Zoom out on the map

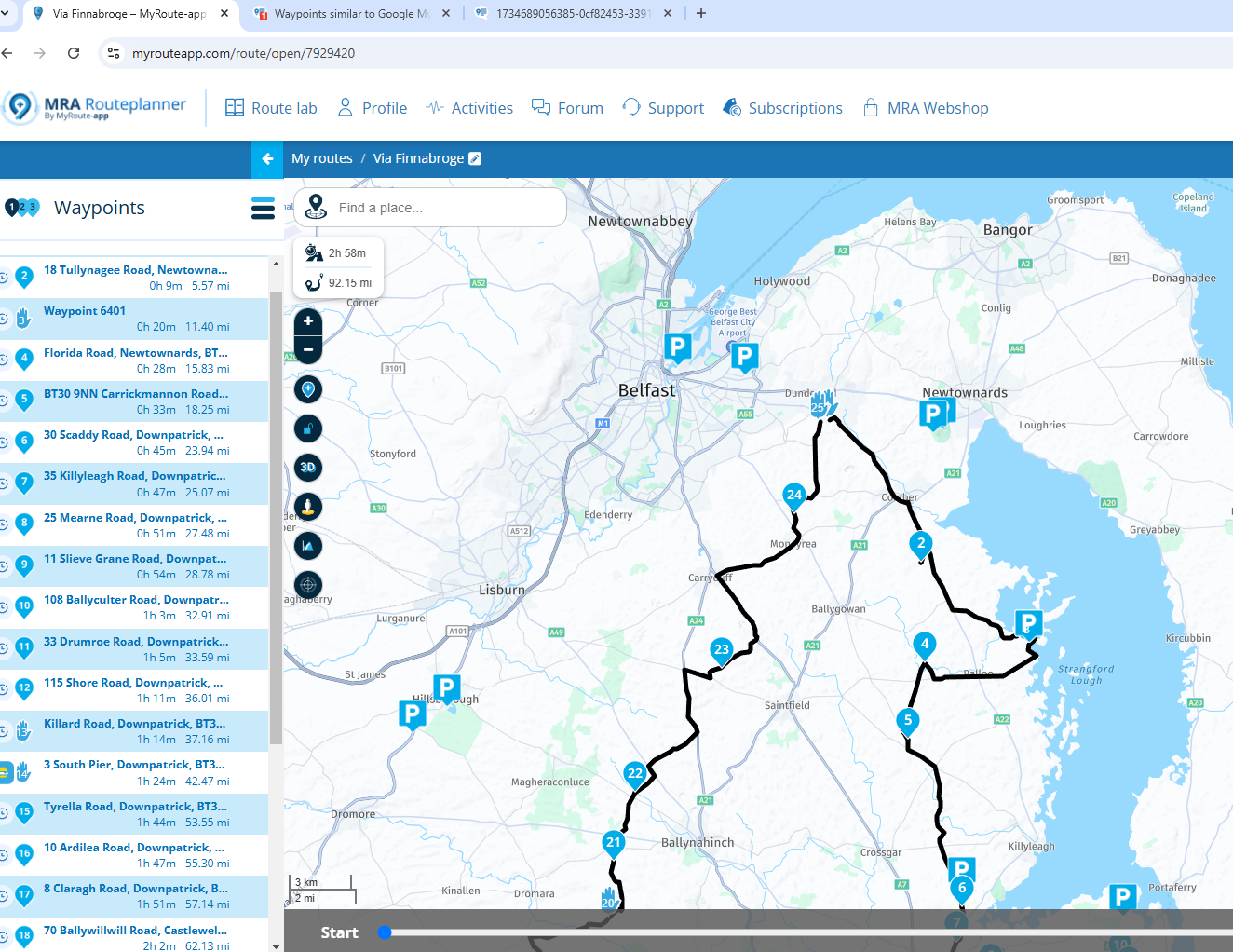[308, 350]
